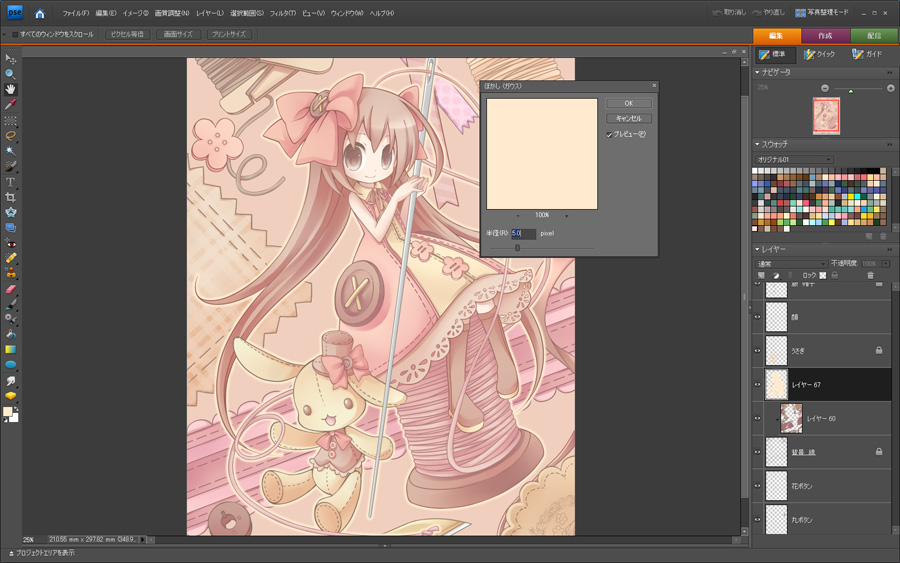The image size is (900, 563).
Task: Click OK in the Gaussian blur dialog
Action: coord(629,103)
